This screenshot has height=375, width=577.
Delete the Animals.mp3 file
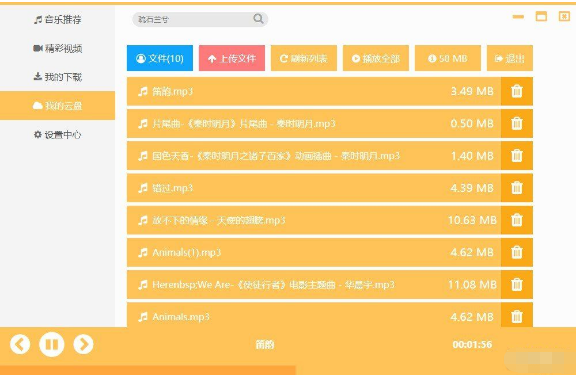click(x=517, y=315)
